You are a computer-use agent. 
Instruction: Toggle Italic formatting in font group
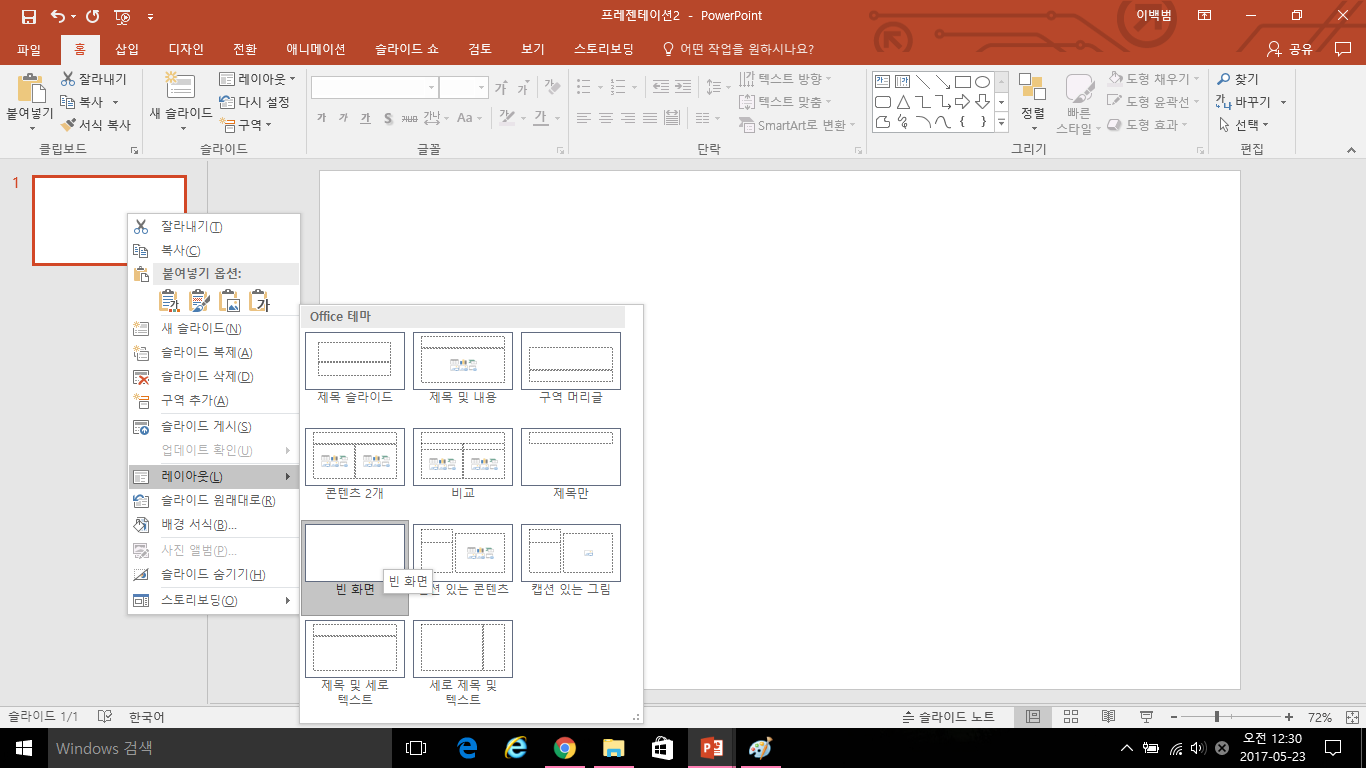pyautogui.click(x=343, y=118)
